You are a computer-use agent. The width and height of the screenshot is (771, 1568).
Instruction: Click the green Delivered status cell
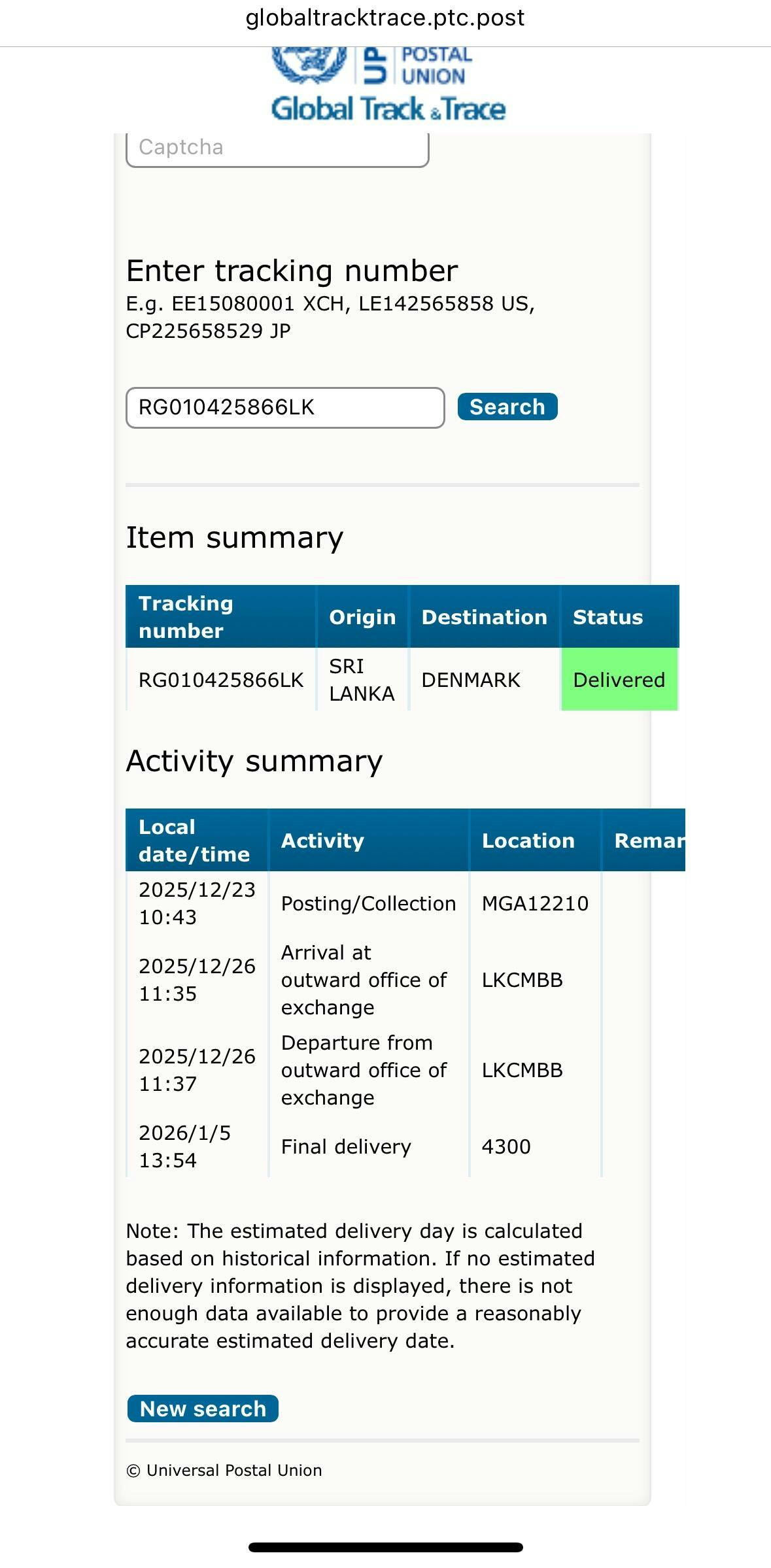point(619,680)
